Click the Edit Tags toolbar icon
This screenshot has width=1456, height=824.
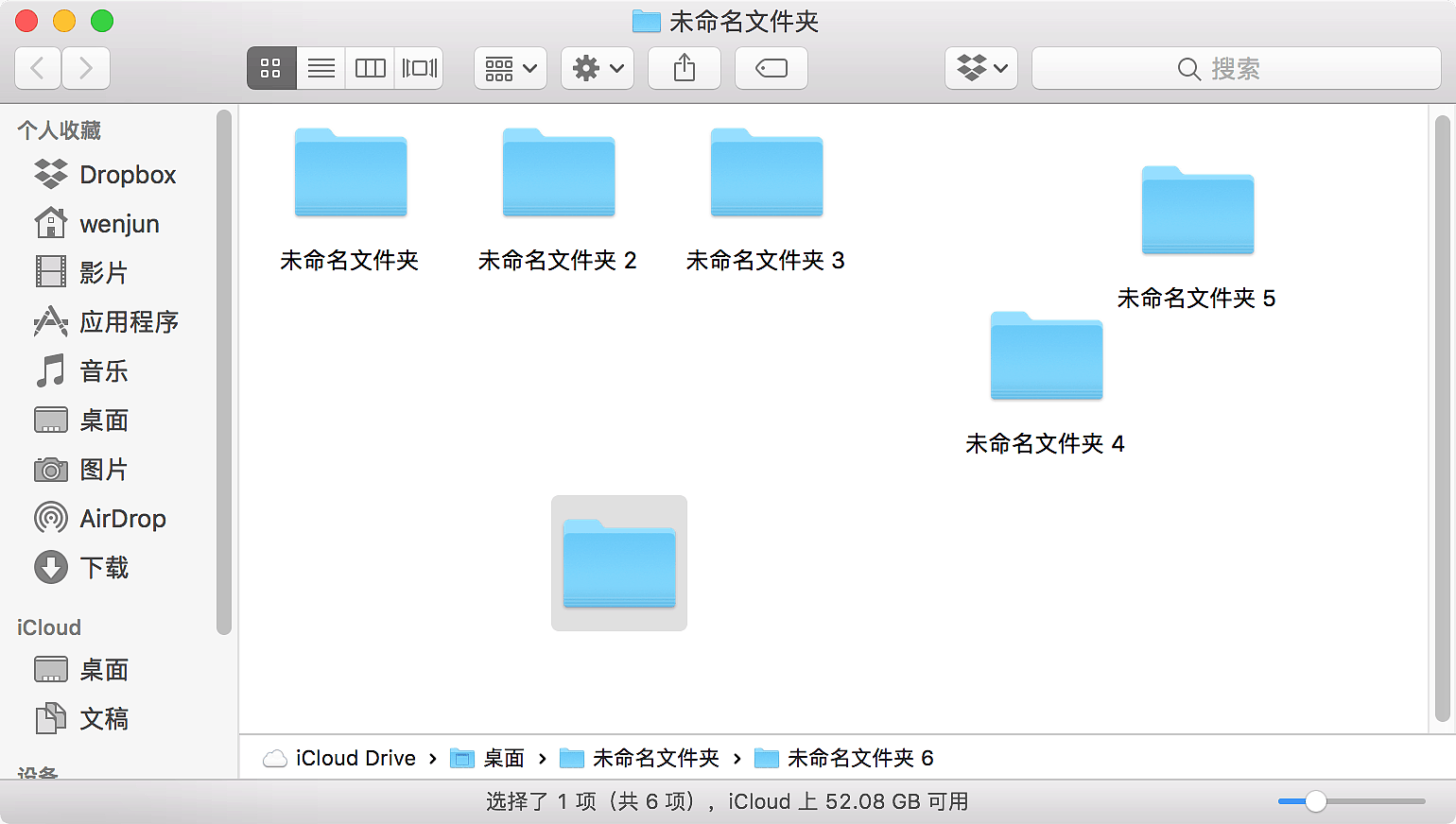tap(771, 68)
